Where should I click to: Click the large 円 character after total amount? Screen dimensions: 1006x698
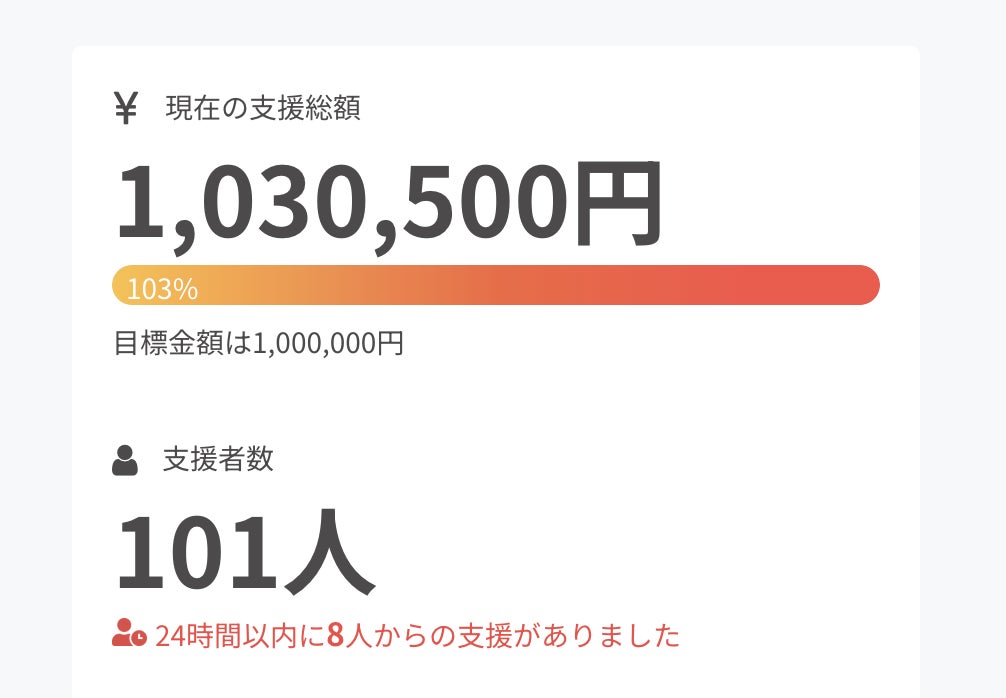615,205
